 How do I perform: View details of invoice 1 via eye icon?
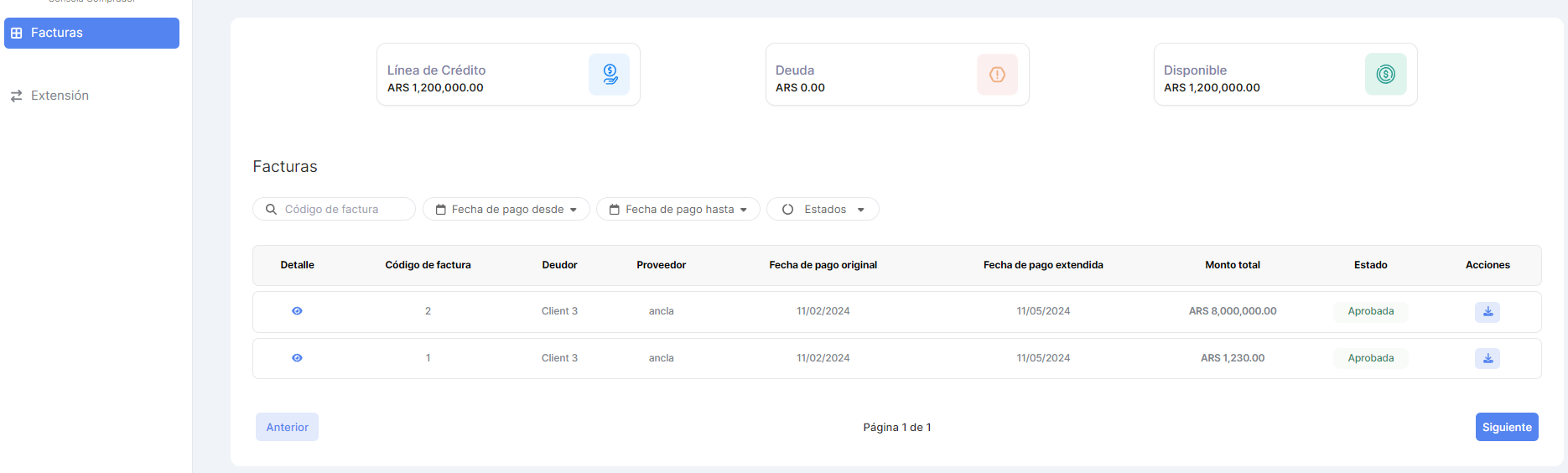297,358
